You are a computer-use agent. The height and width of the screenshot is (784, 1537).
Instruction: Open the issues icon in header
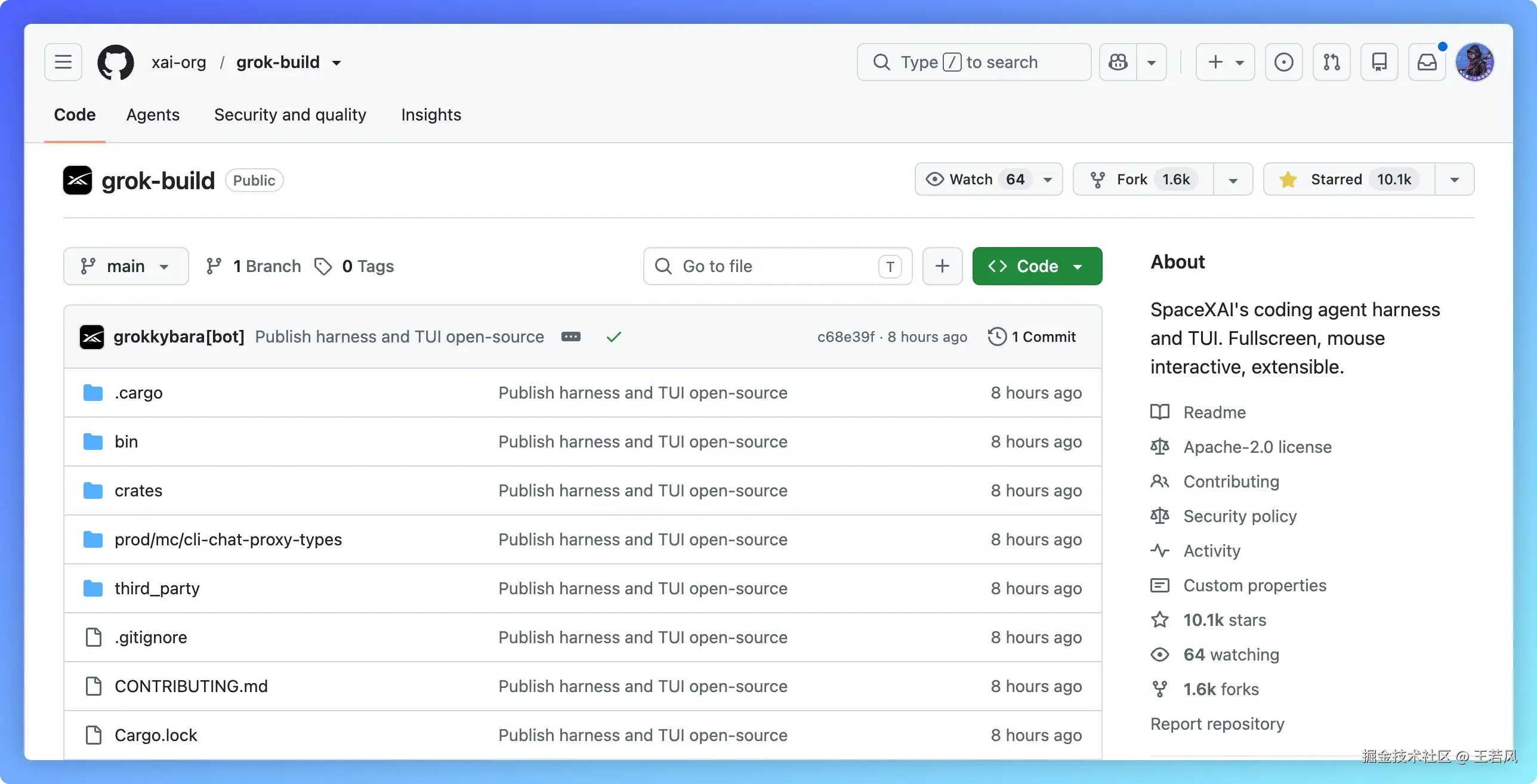click(x=1284, y=62)
